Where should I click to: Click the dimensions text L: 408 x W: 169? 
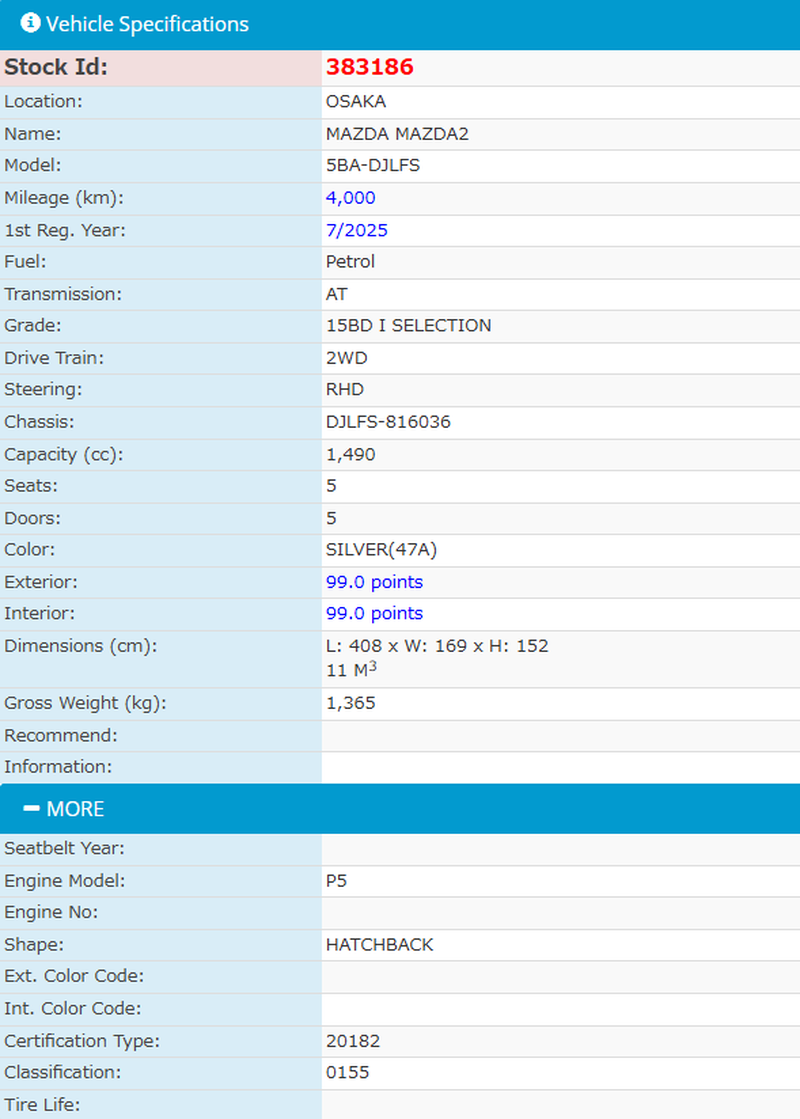coord(397,646)
